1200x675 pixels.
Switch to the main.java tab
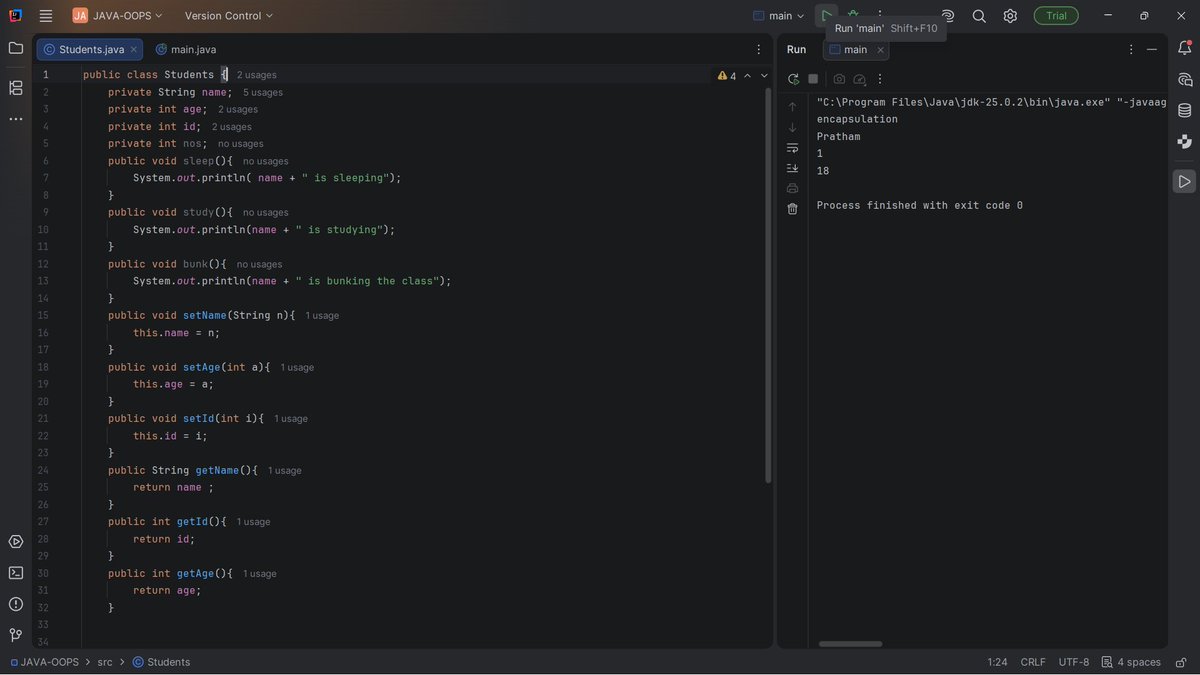point(186,49)
